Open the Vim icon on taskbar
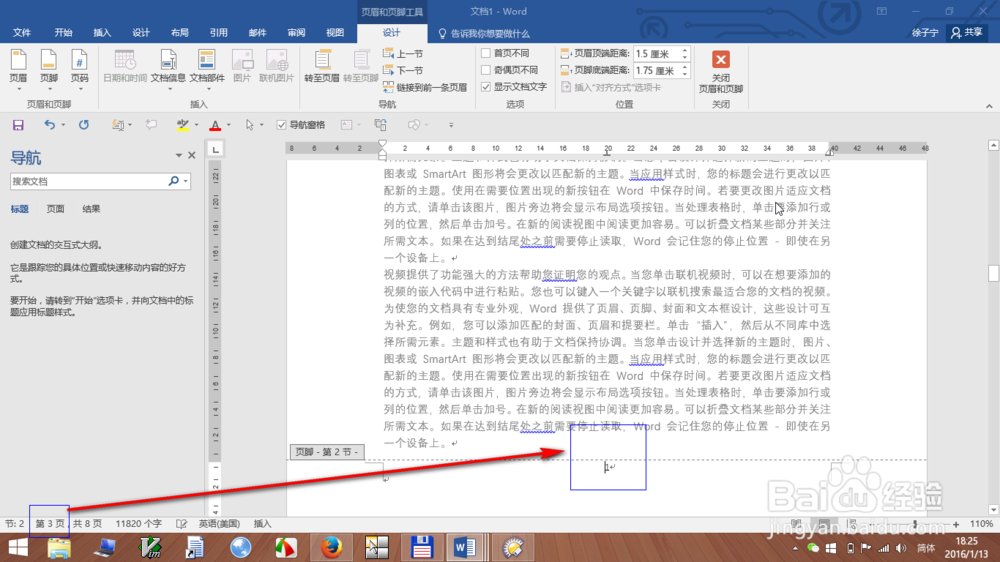This screenshot has width=1000, height=562. coord(151,547)
